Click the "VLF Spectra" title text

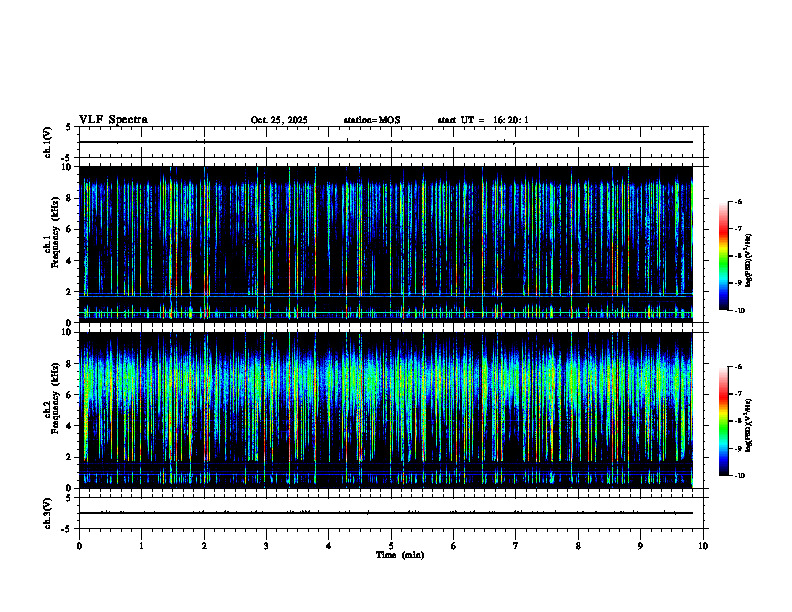click(113, 120)
